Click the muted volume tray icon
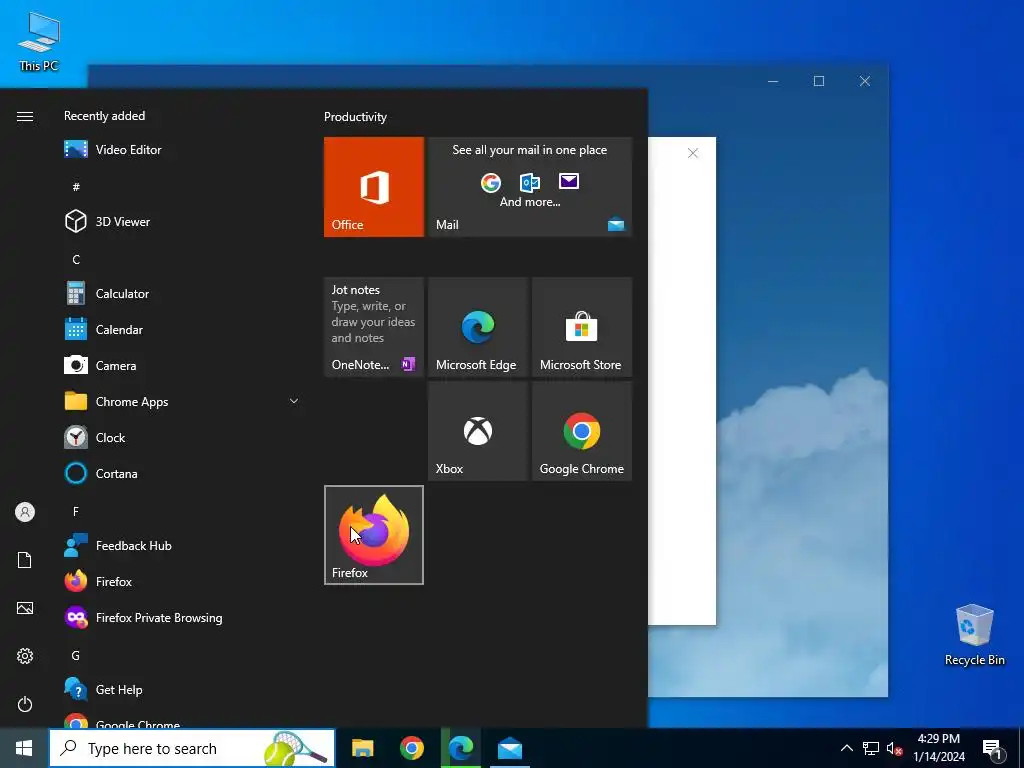The image size is (1024, 768). pos(894,748)
